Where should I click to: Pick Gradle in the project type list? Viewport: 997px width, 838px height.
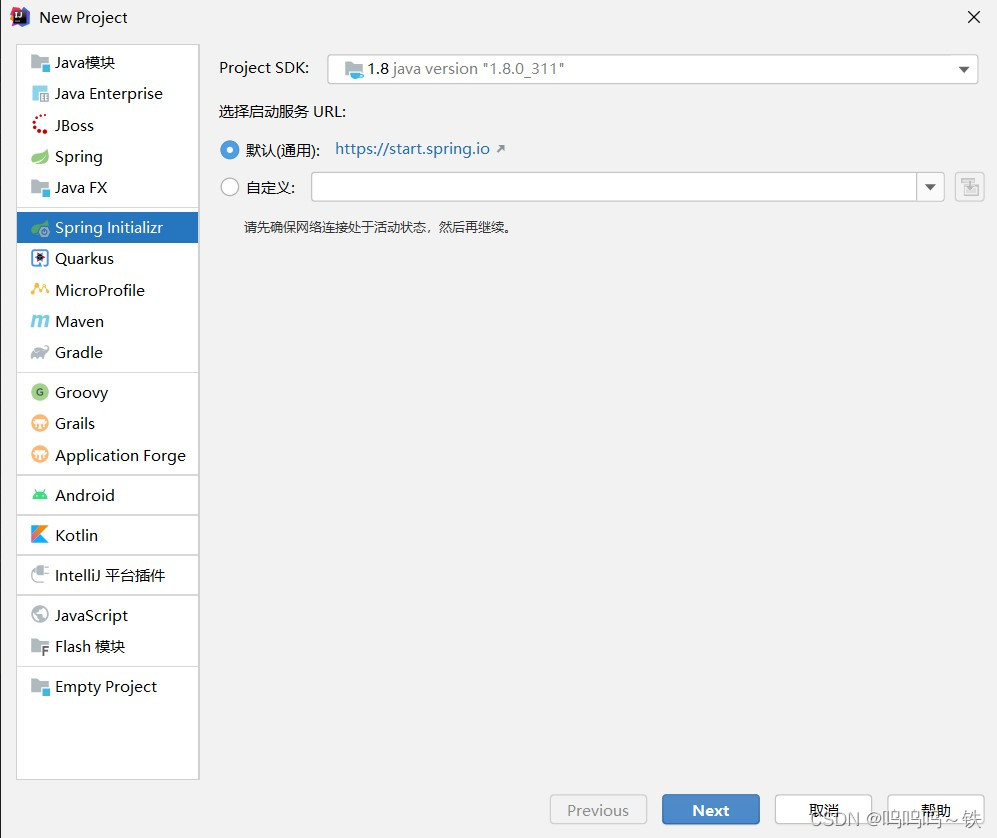107,352
